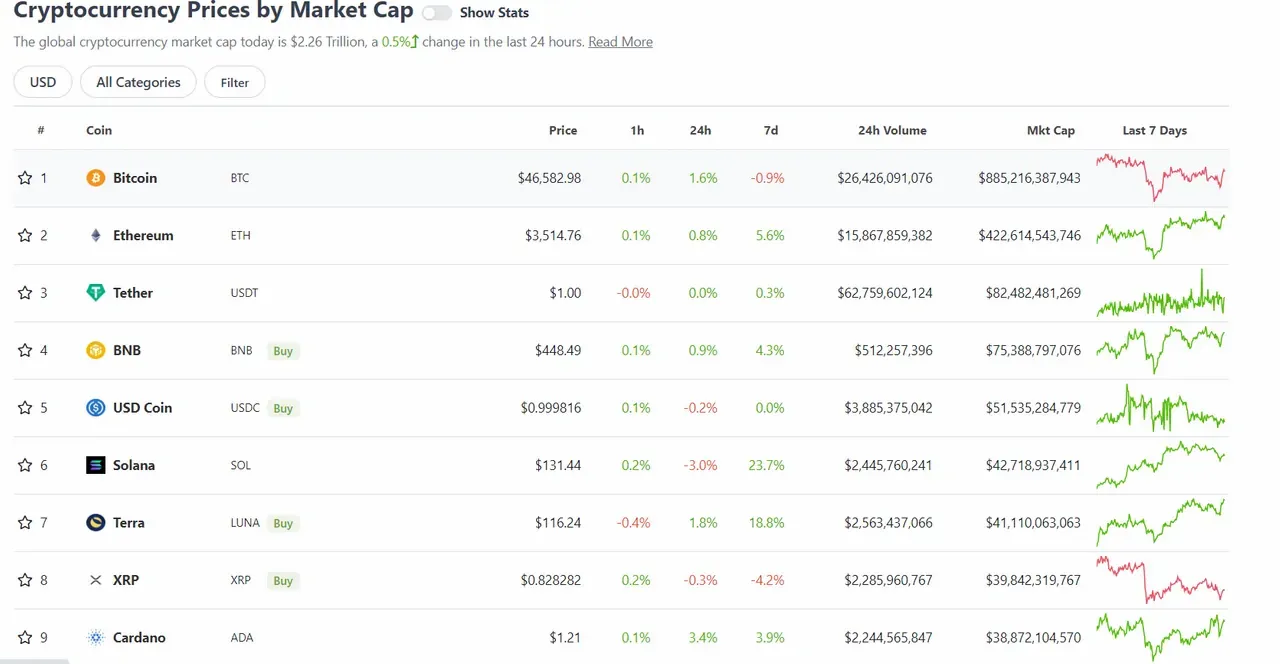Sort by Mkt Cap column

tap(1051, 130)
